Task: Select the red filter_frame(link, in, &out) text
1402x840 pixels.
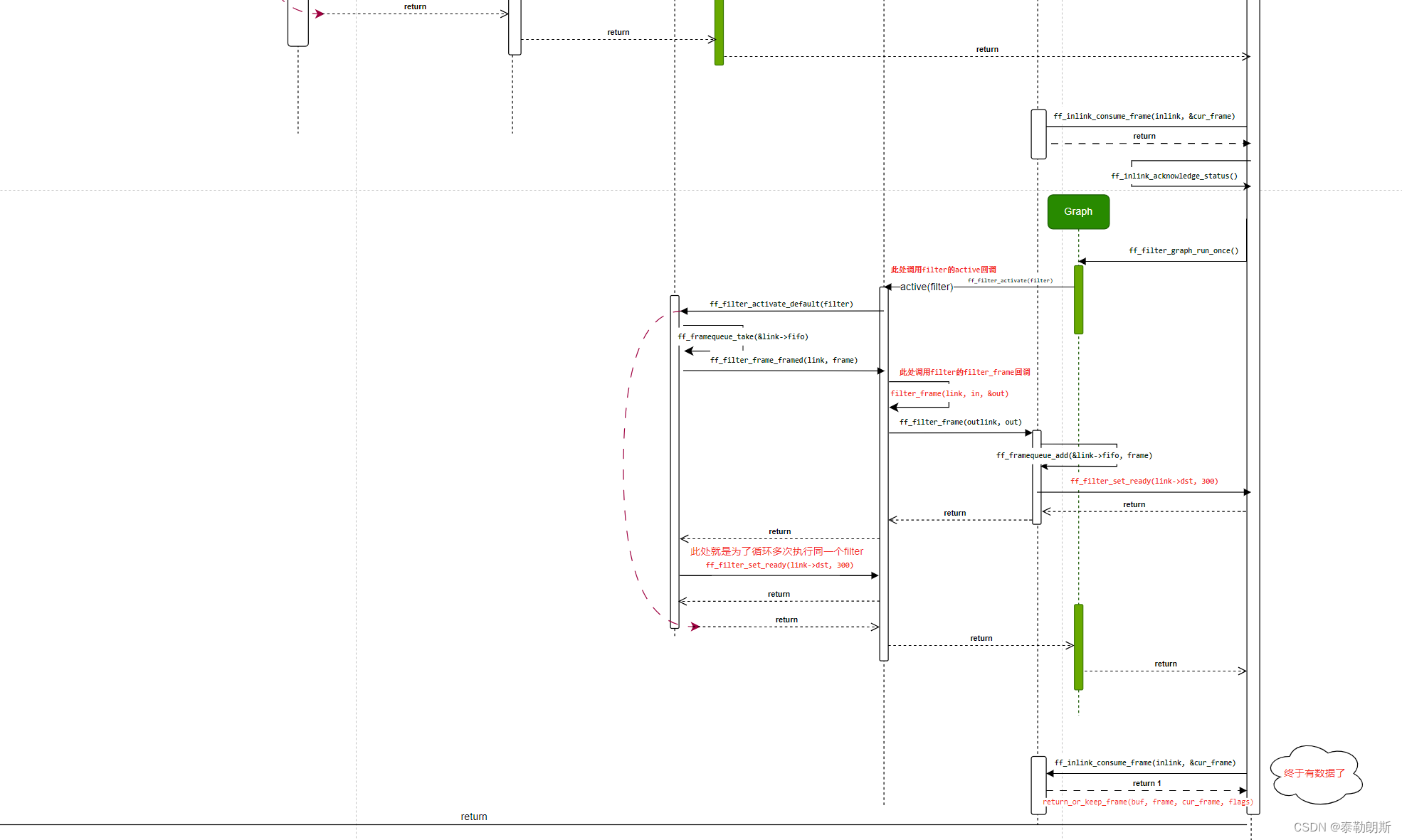Action: click(949, 394)
